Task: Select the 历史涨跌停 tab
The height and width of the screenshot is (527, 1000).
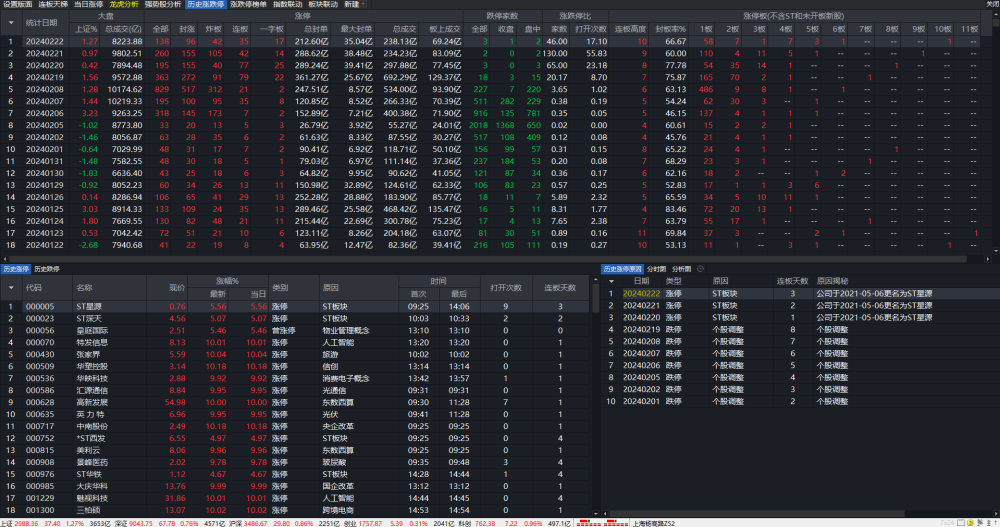Action: pyautogui.click(x=206, y=4)
